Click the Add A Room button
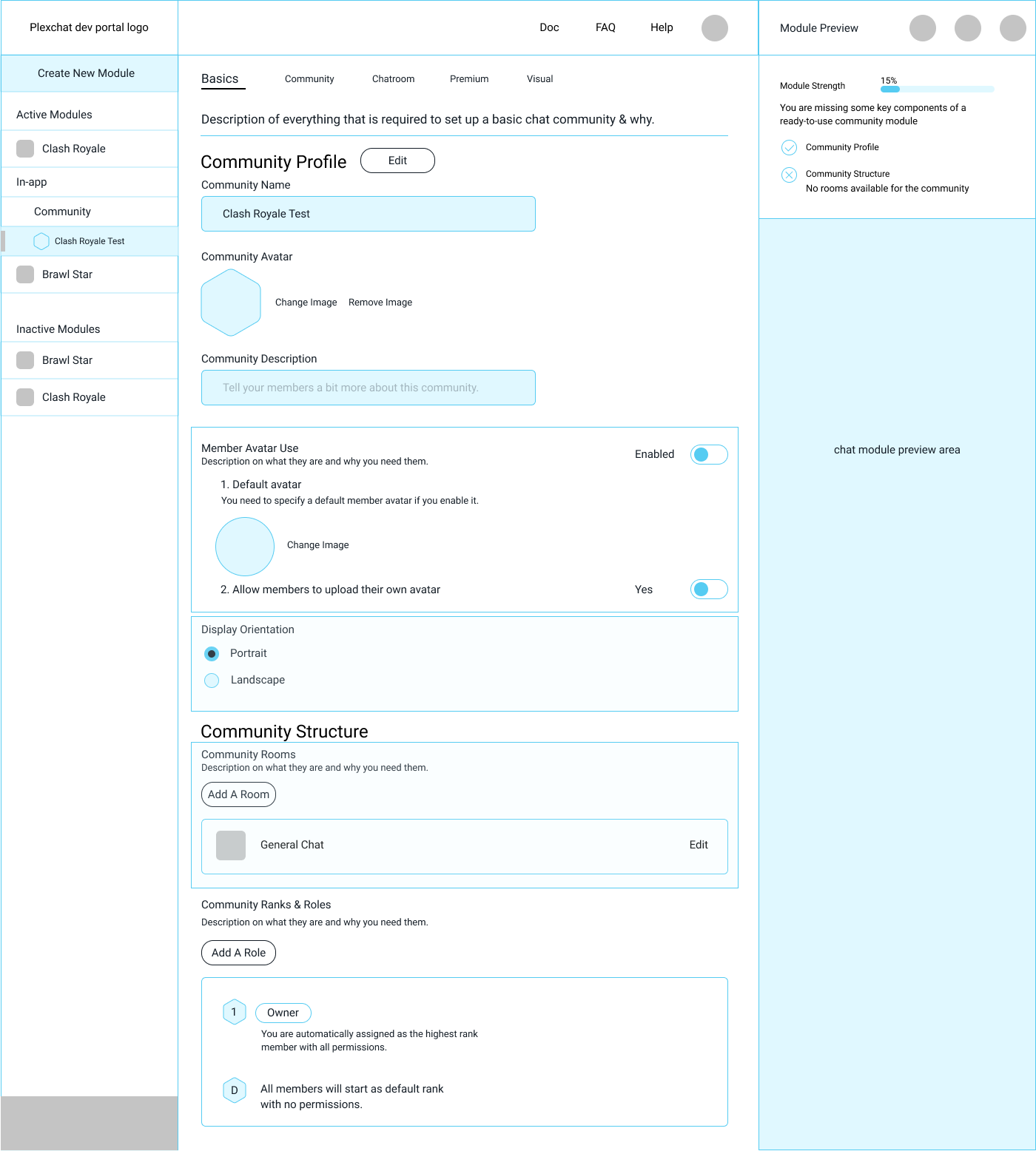The width and height of the screenshot is (1036, 1151). (238, 794)
